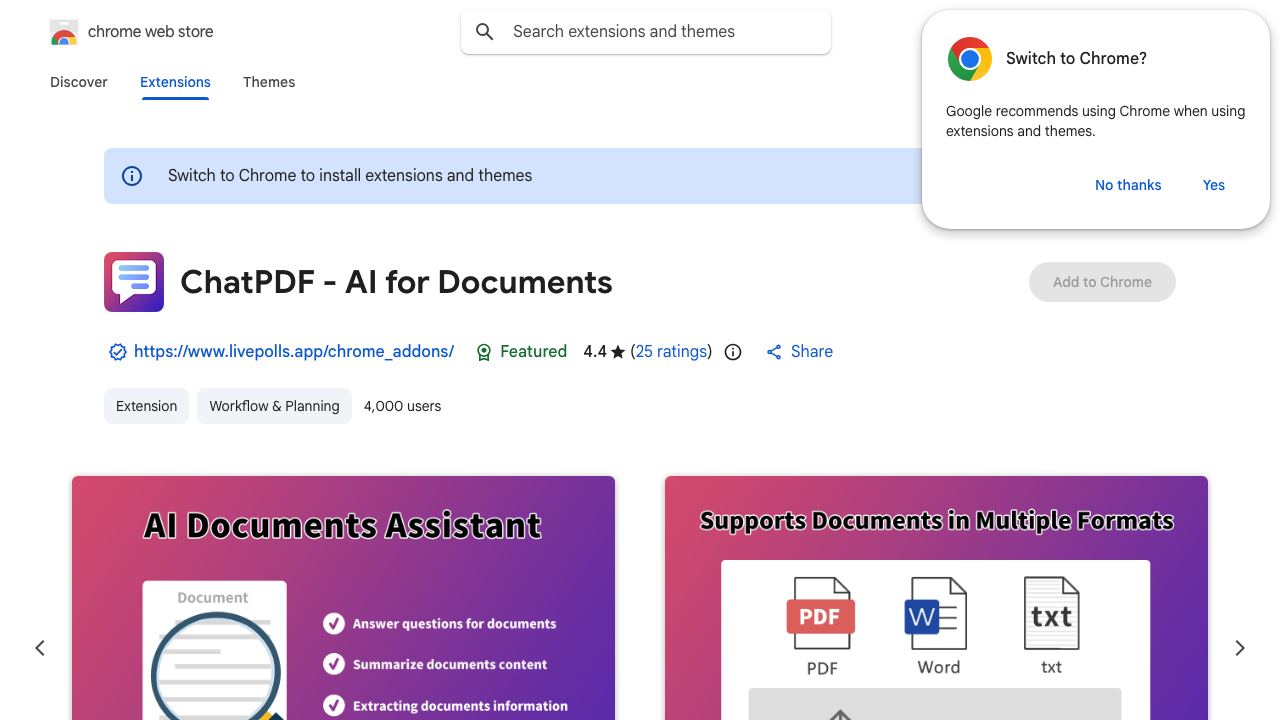
Task: Click the verified badge next to the publisher URL
Action: coord(117,352)
